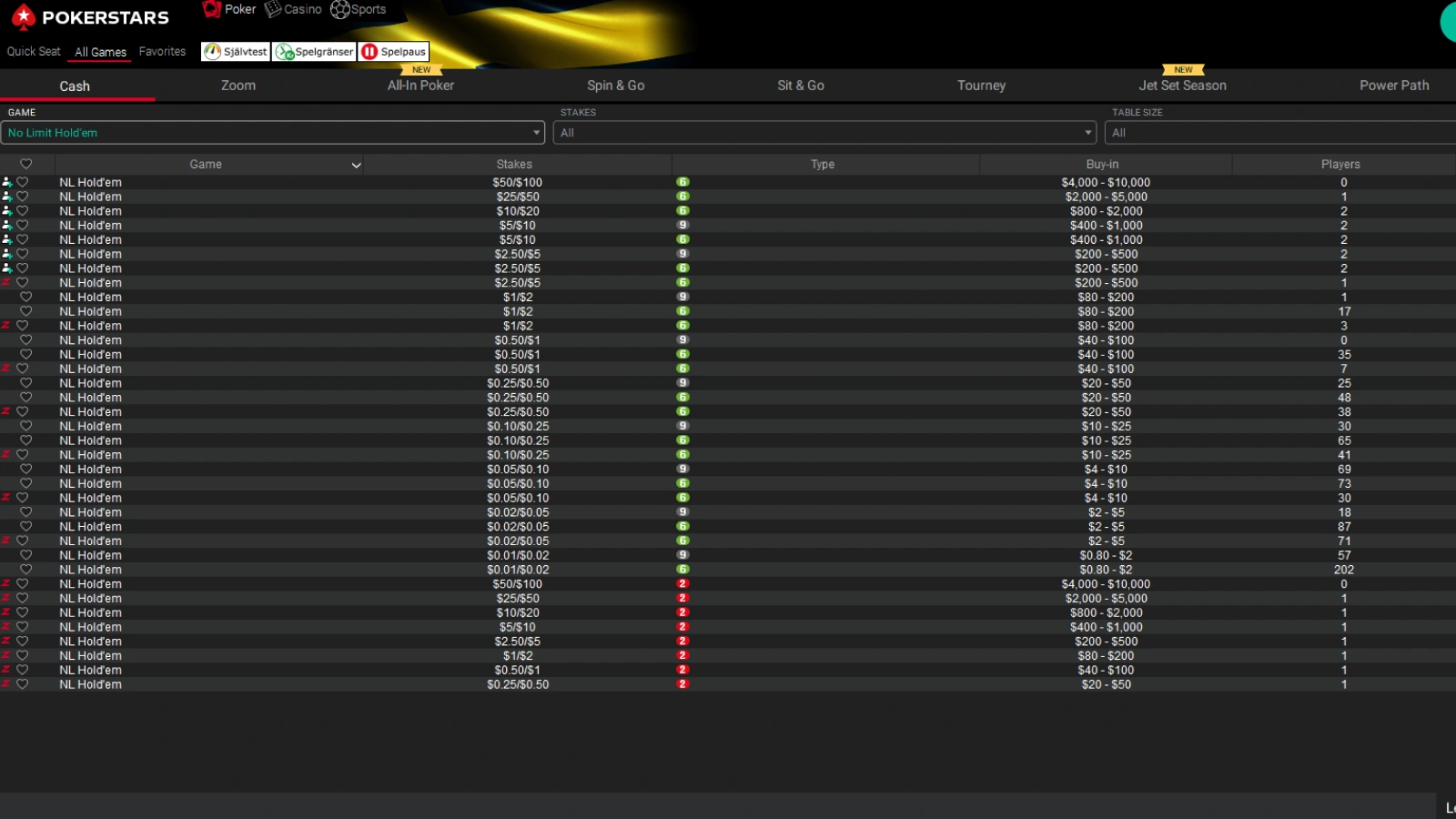Click the chevron in the Game column header
Image resolution: width=1456 pixels, height=819 pixels.
click(x=356, y=166)
